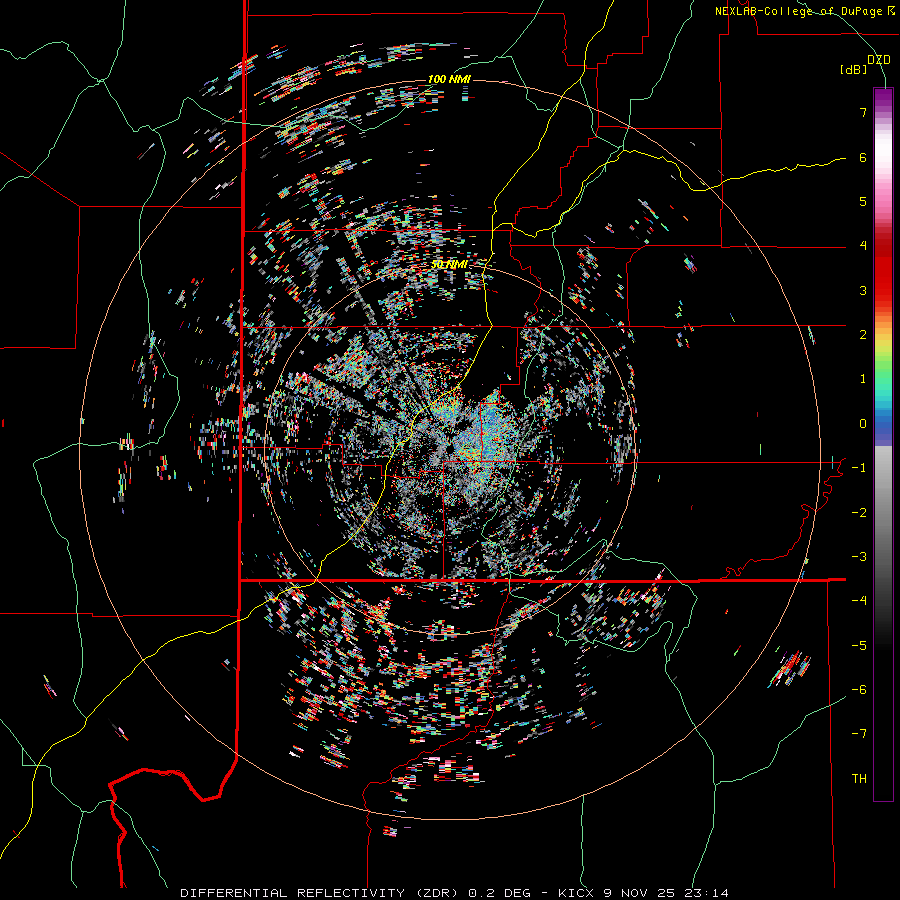Click the -7 value on the color scale
This screenshot has width=900, height=900.
tap(859, 734)
